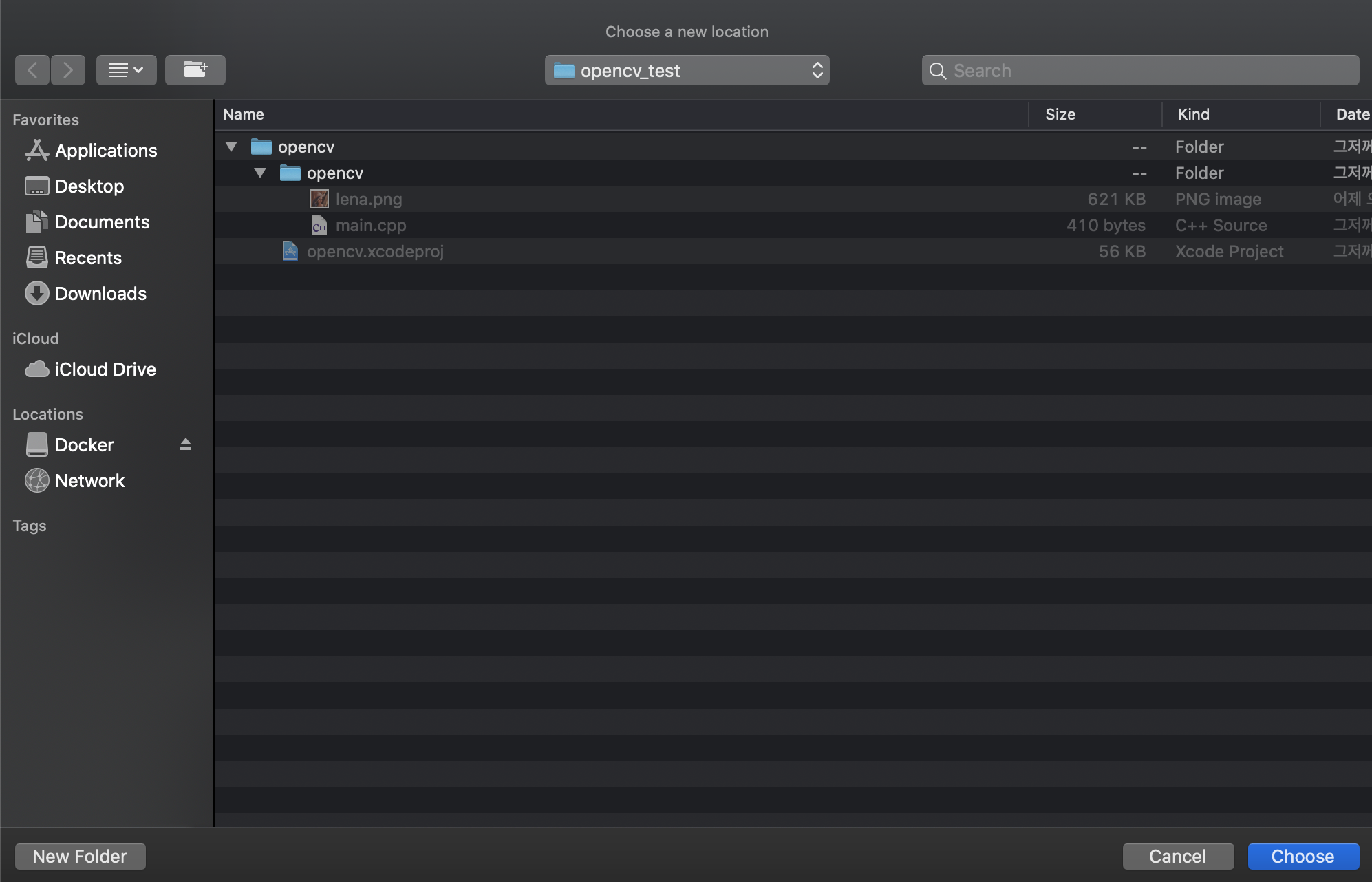Go forward with the right arrow button
Viewport: 1372px width, 882px height.
click(x=68, y=70)
